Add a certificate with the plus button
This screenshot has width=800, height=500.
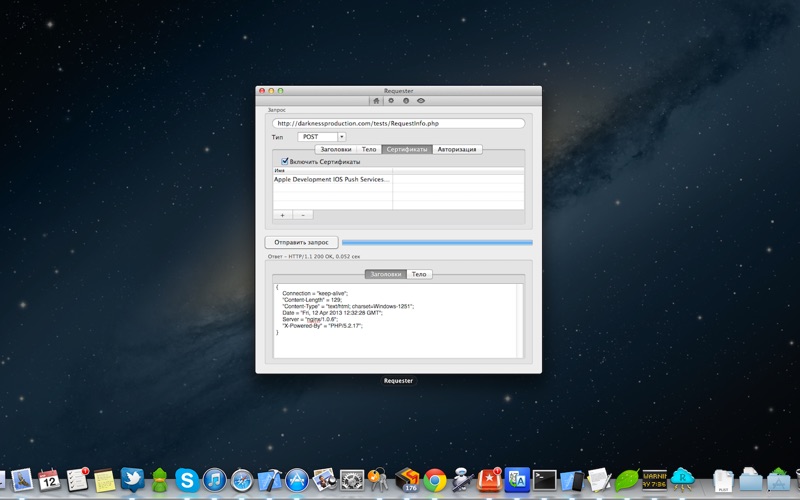282,215
